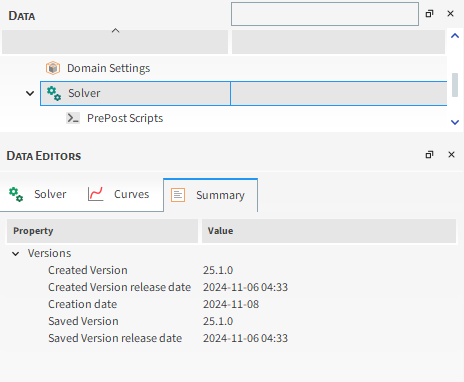Click Saved Version release date value

245,338
